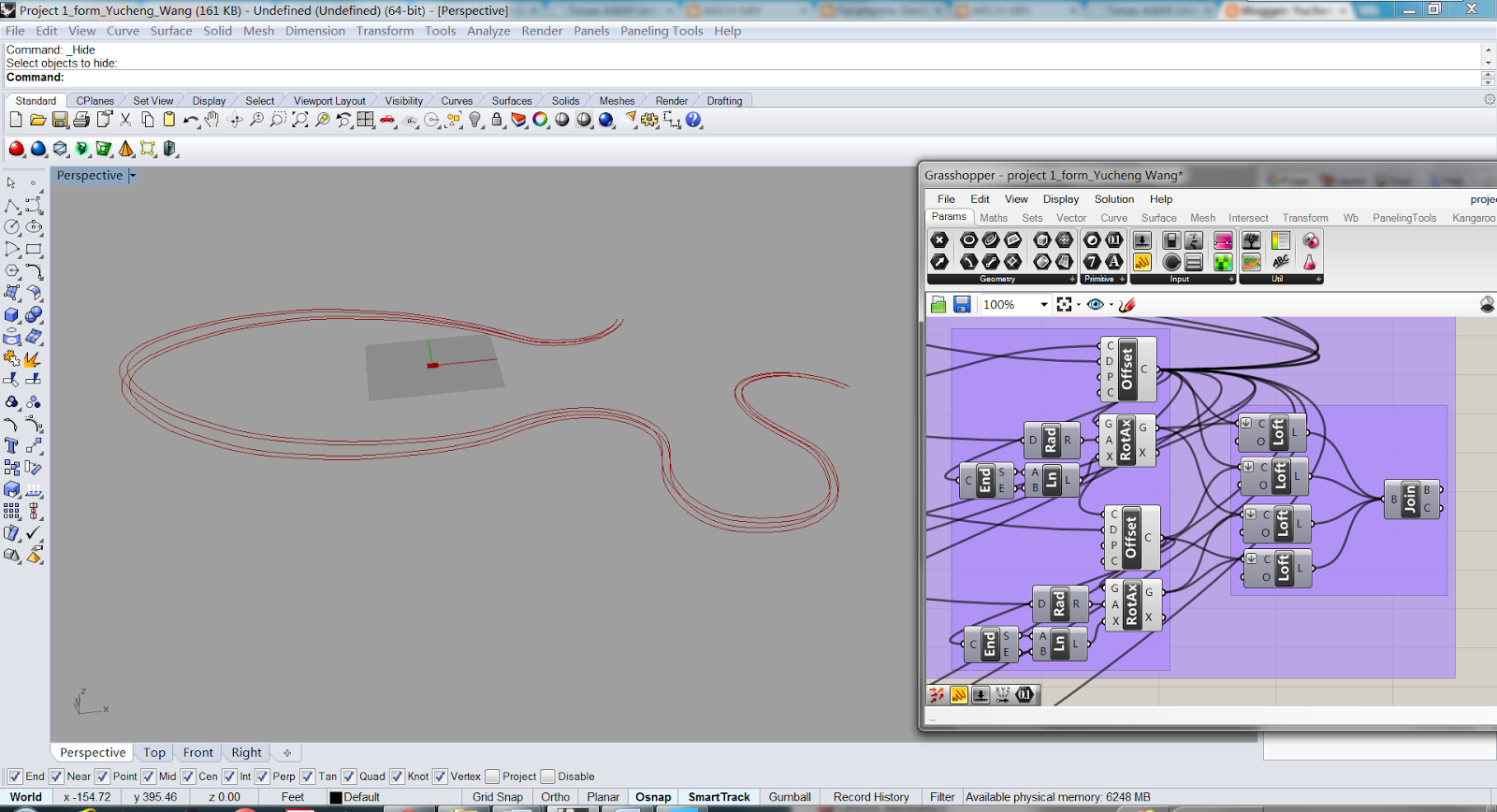Click the New file icon in Rhino toolbar

click(15, 120)
